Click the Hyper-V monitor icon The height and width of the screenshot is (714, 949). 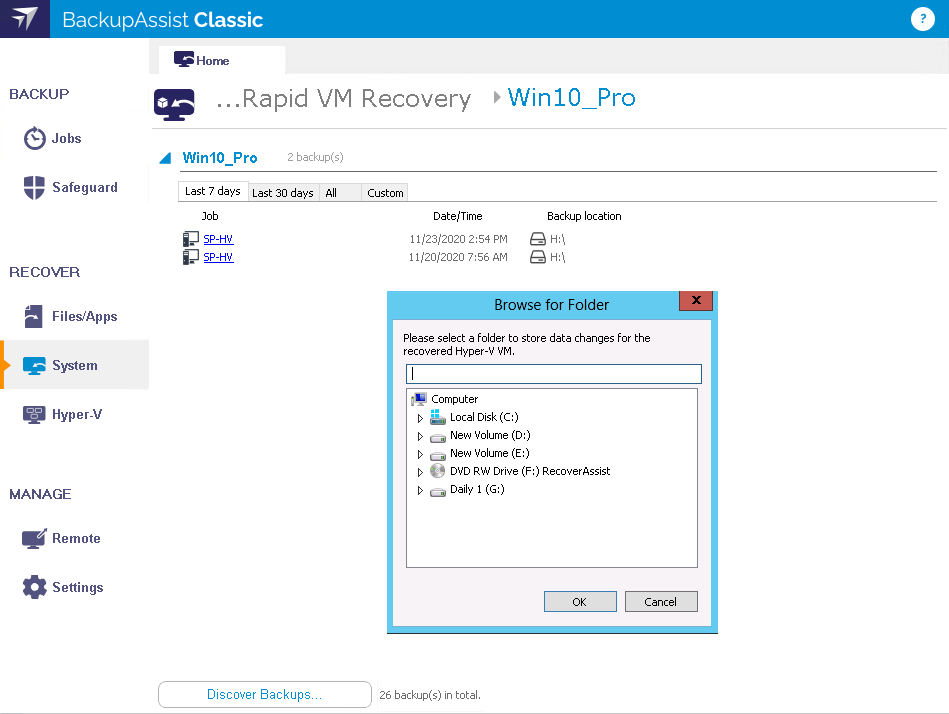34,414
